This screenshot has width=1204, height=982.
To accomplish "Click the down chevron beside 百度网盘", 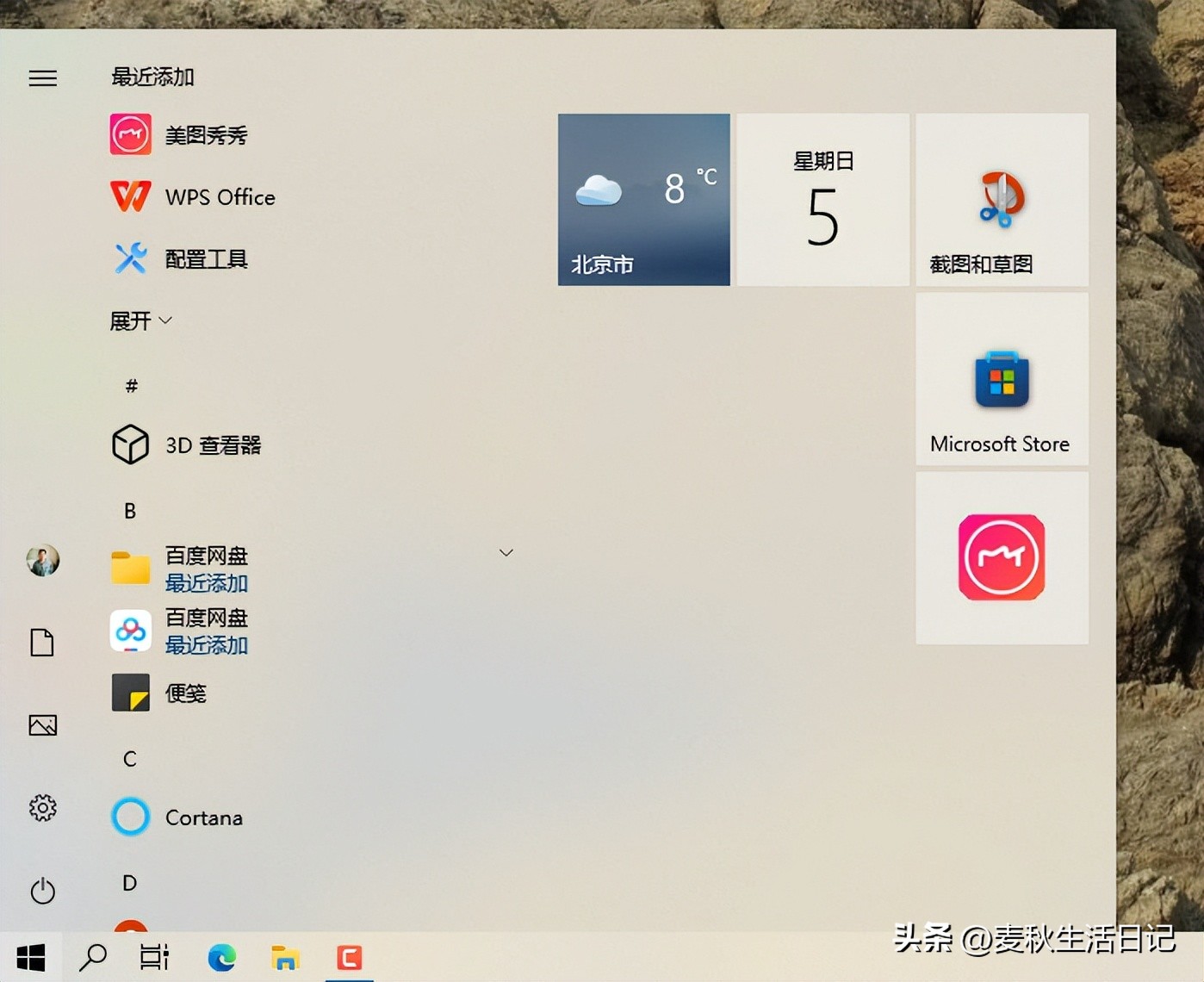I will (506, 552).
